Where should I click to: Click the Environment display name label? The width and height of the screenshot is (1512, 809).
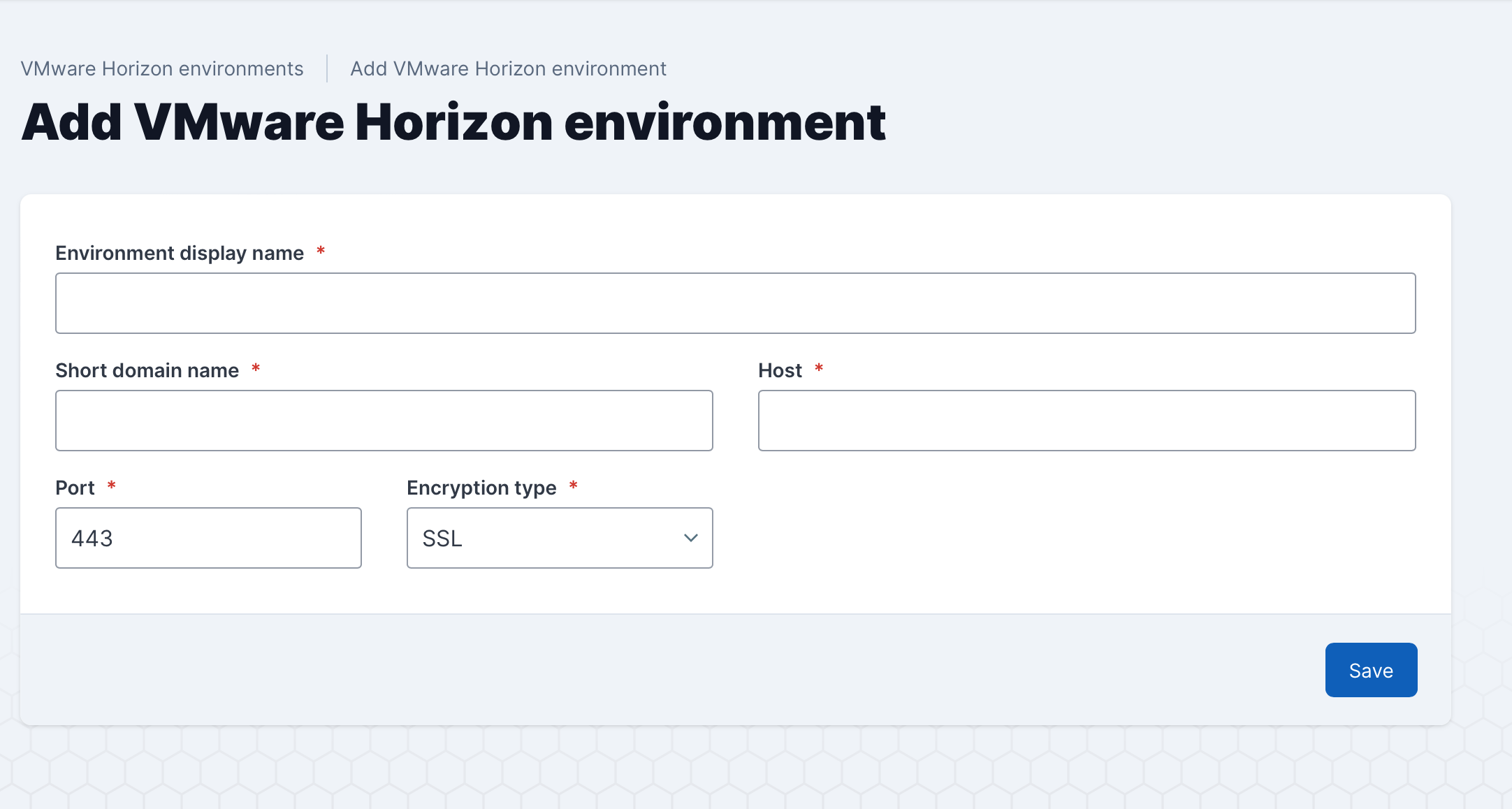point(180,253)
